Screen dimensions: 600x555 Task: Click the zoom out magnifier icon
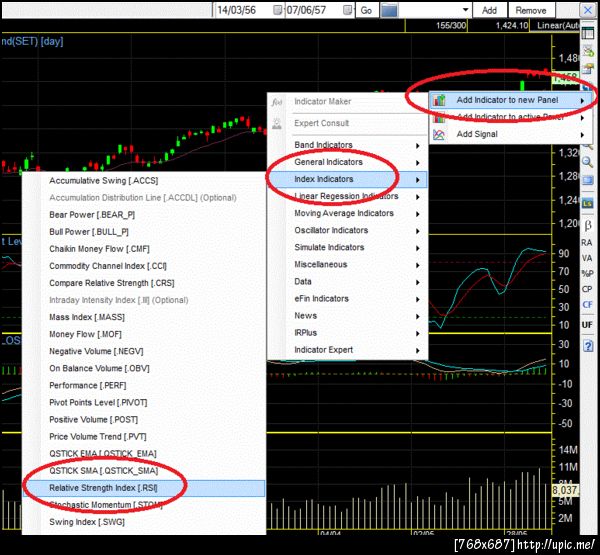[x=588, y=162]
